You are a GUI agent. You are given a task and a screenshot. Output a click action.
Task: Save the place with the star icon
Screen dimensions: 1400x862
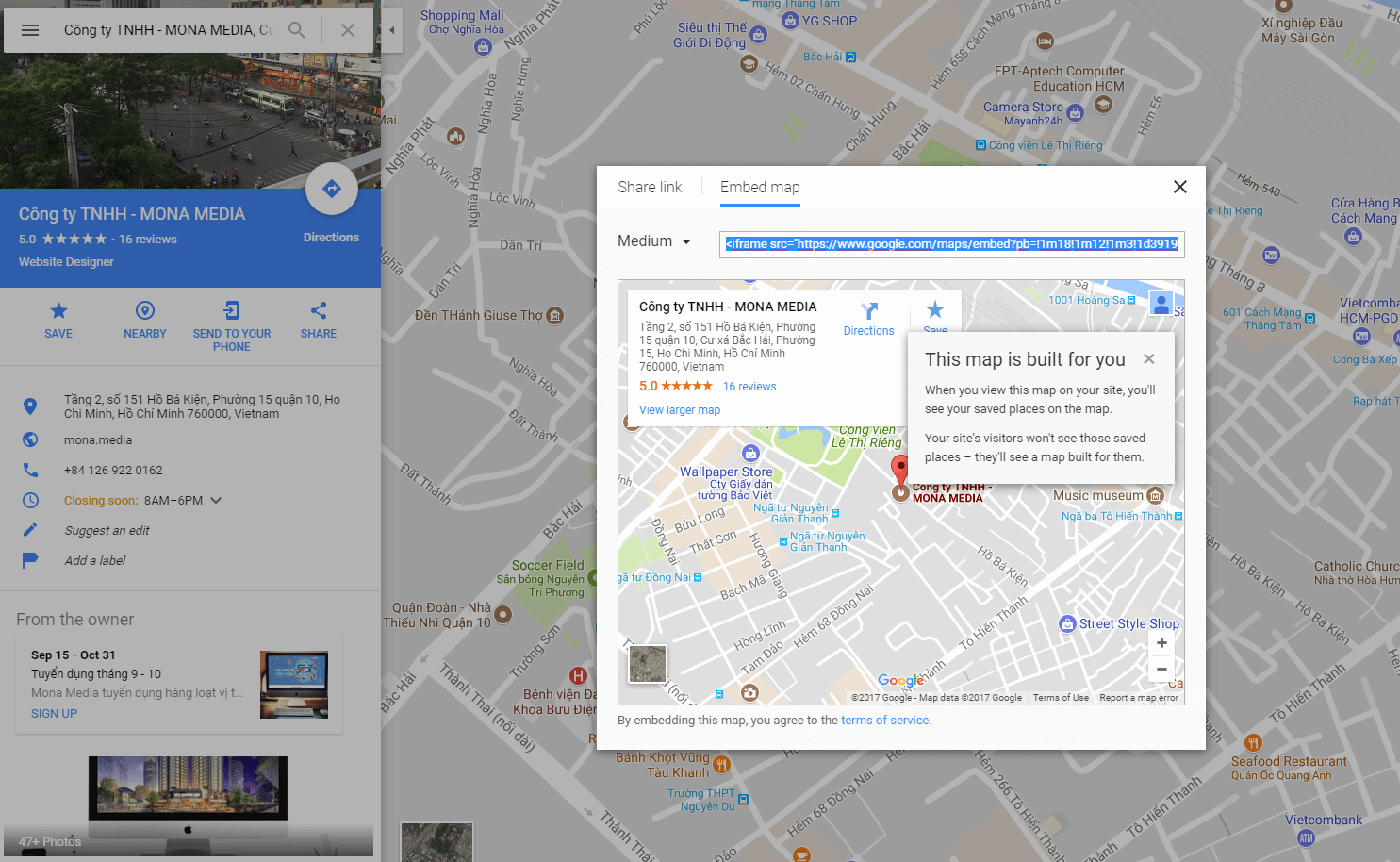(x=58, y=310)
